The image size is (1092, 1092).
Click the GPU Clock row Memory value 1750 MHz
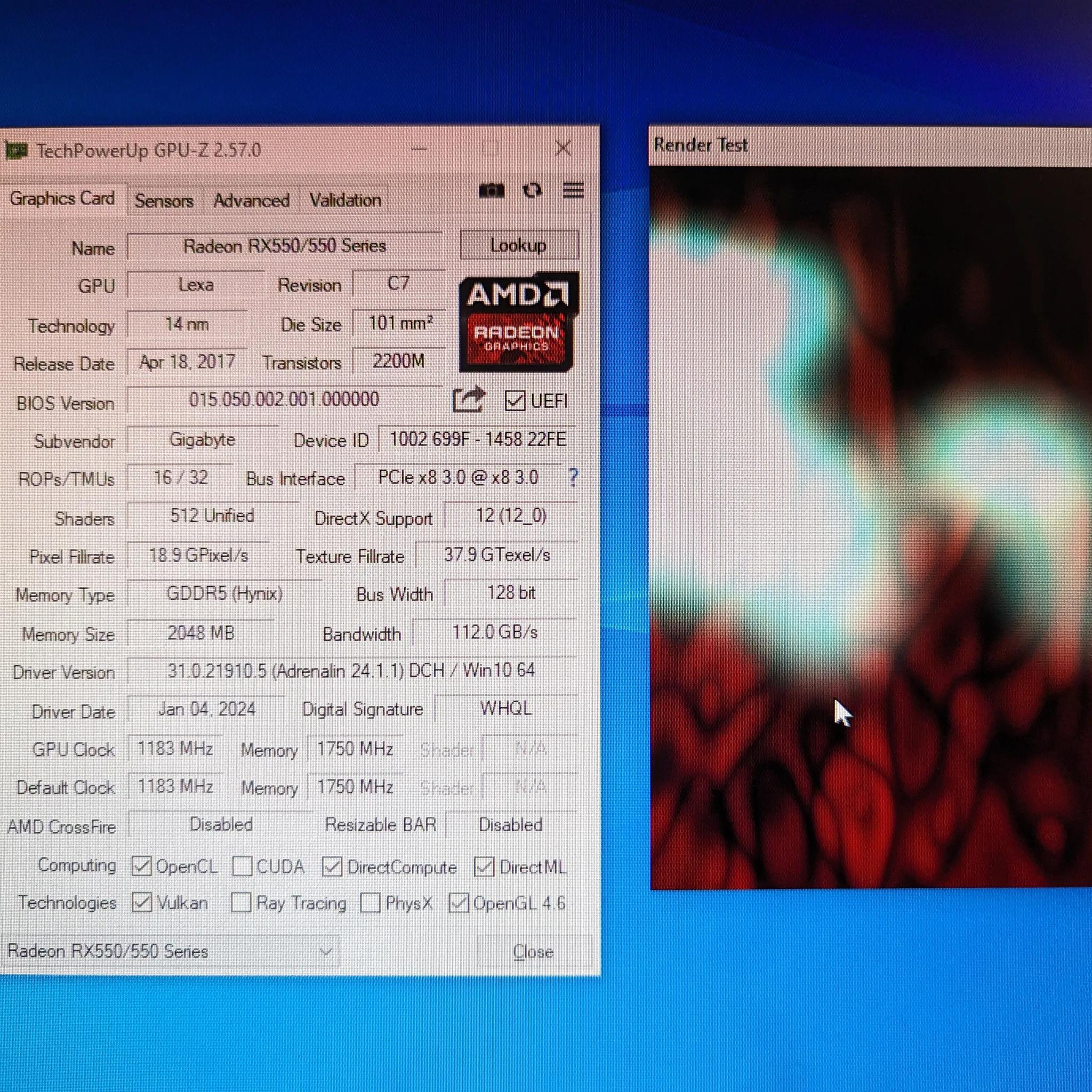[x=355, y=748]
